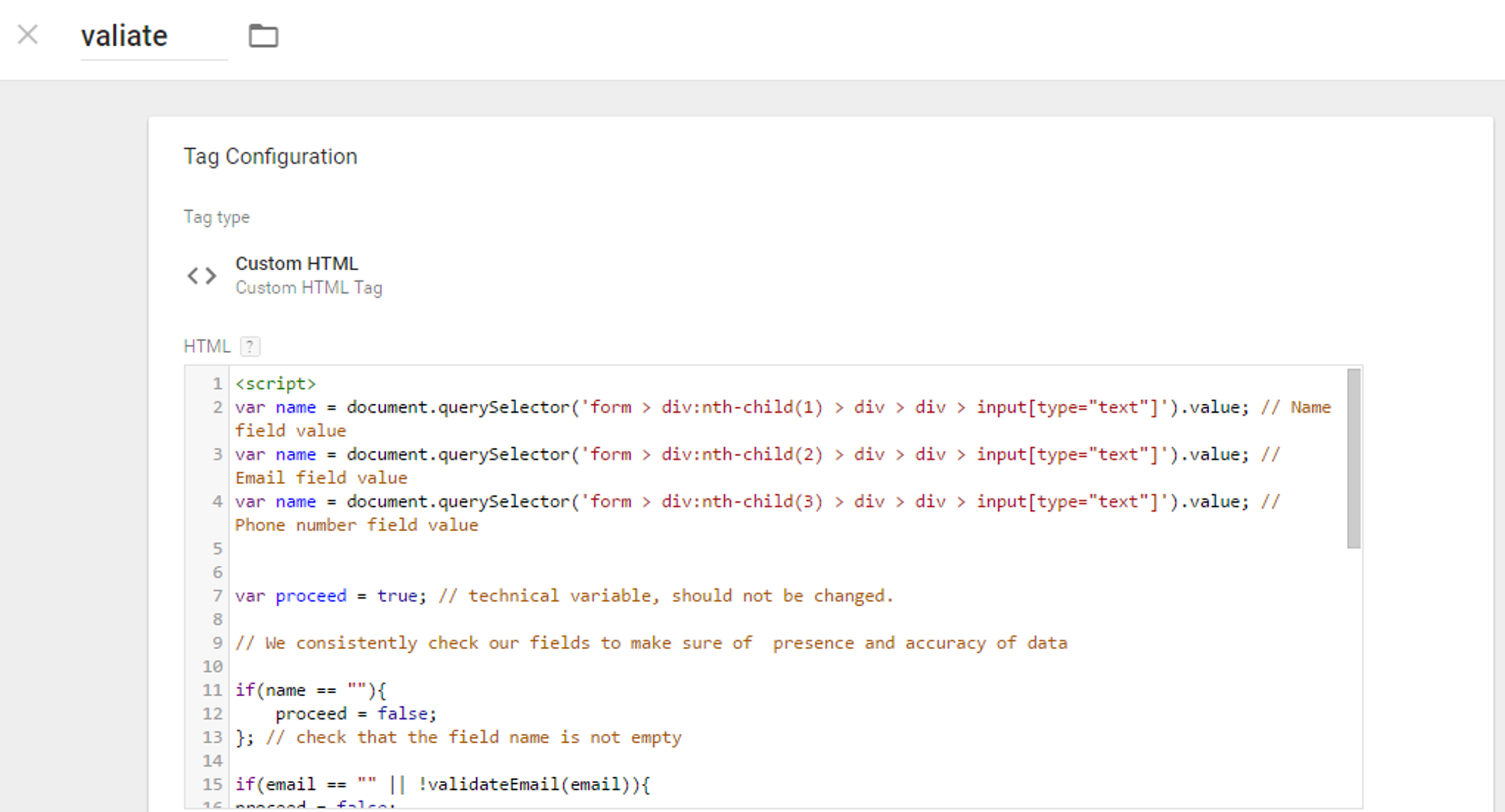Click the 'Phone number field value' comment
Screen dimensions: 1505x812
356,525
